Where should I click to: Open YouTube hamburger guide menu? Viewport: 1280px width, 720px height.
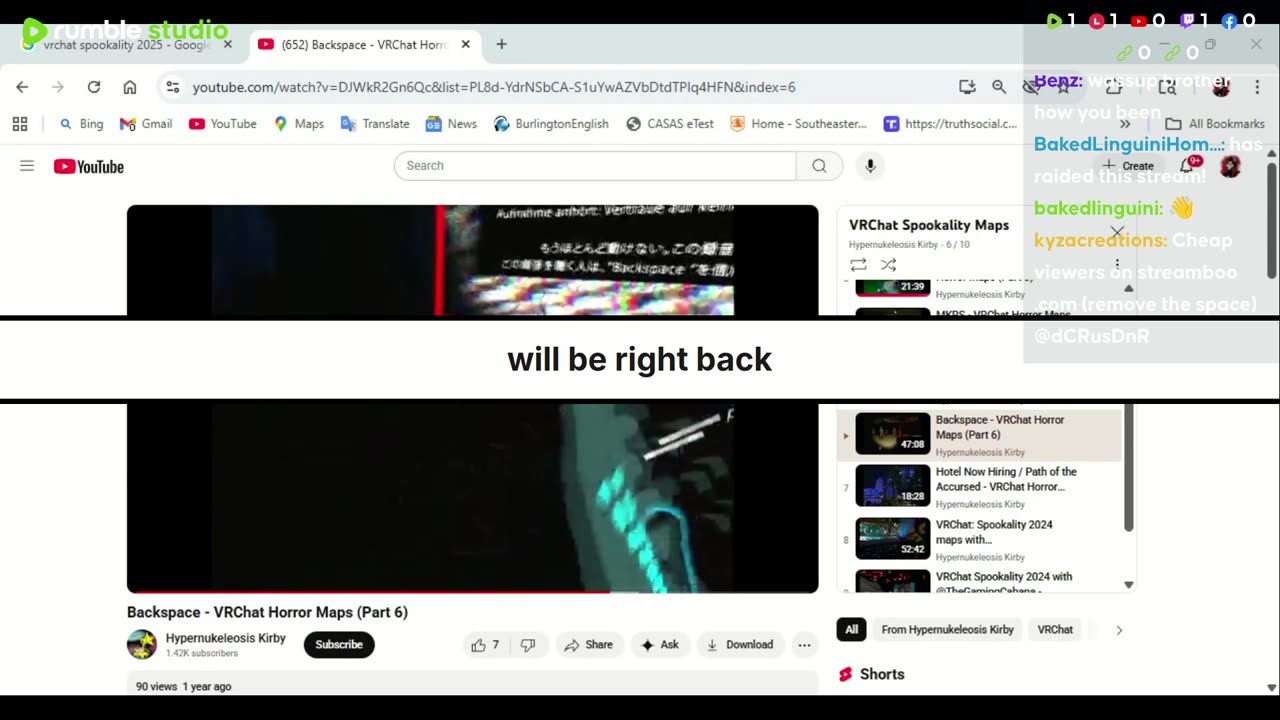tap(27, 166)
